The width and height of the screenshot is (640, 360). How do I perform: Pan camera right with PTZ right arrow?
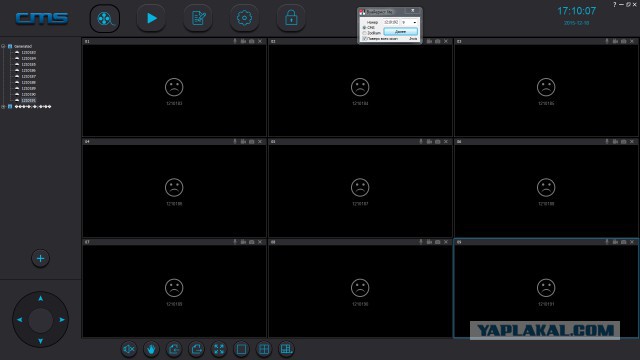pos(62,320)
